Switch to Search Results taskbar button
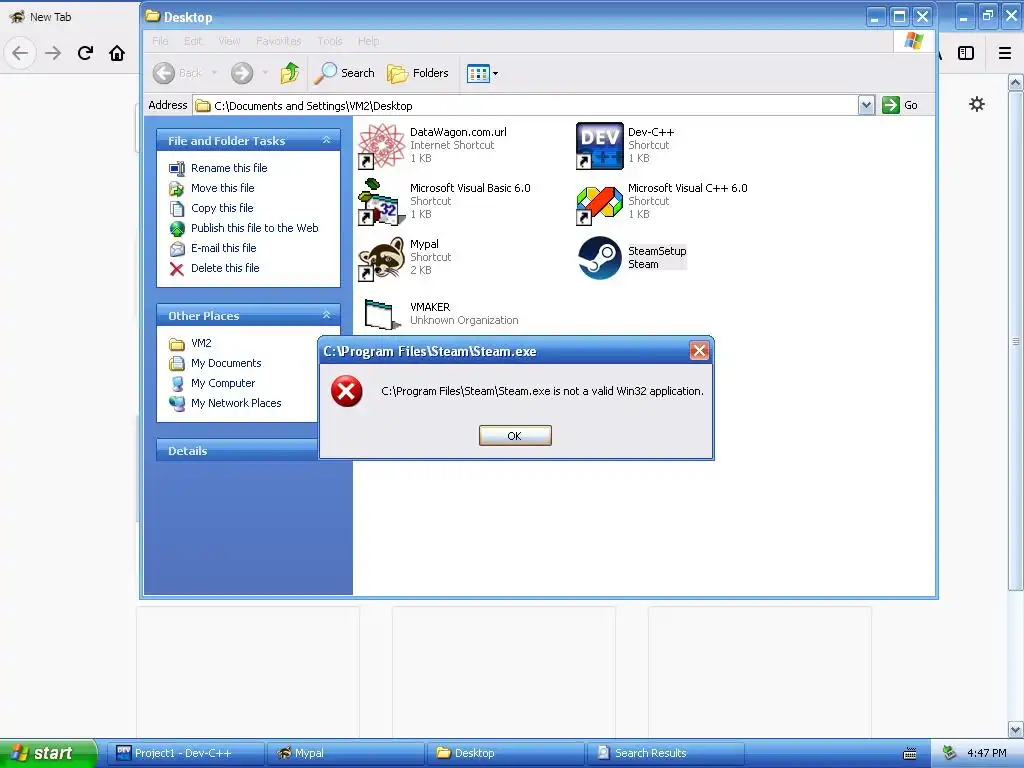 coord(665,753)
